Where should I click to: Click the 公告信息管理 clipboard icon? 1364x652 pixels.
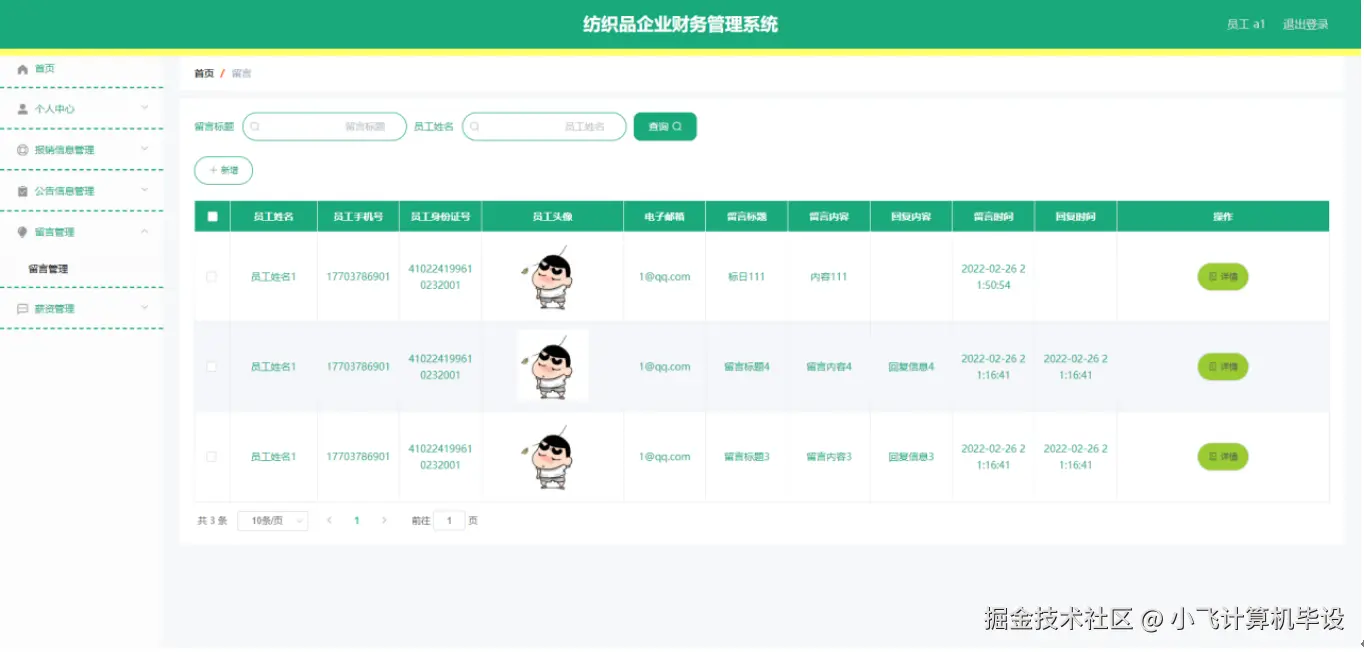(22, 190)
